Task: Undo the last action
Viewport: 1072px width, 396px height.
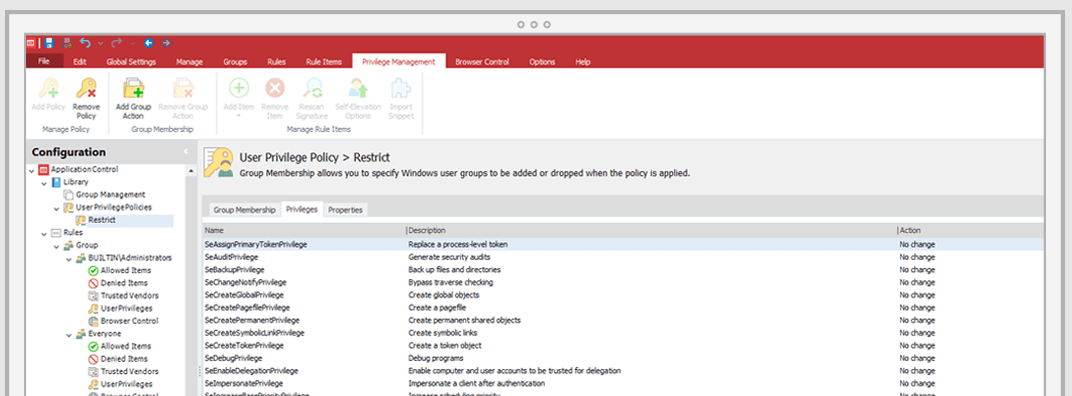Action: coord(85,42)
